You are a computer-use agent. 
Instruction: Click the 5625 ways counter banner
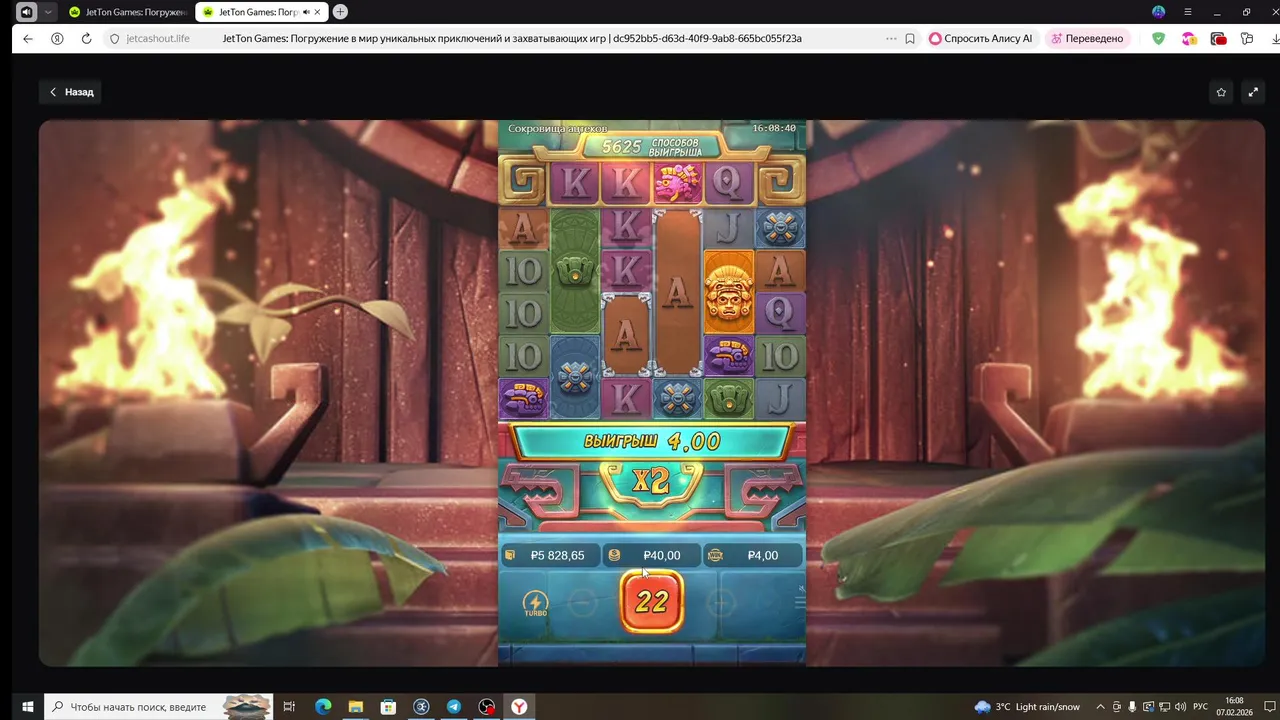pyautogui.click(x=652, y=146)
